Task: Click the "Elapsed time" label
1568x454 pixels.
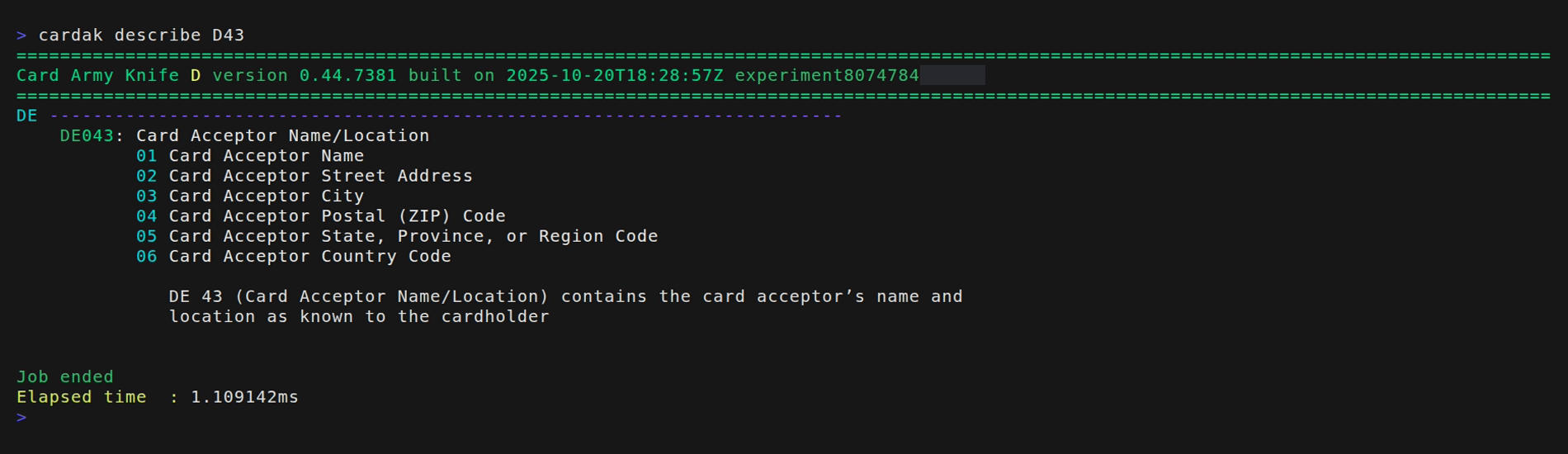Action: point(81,397)
